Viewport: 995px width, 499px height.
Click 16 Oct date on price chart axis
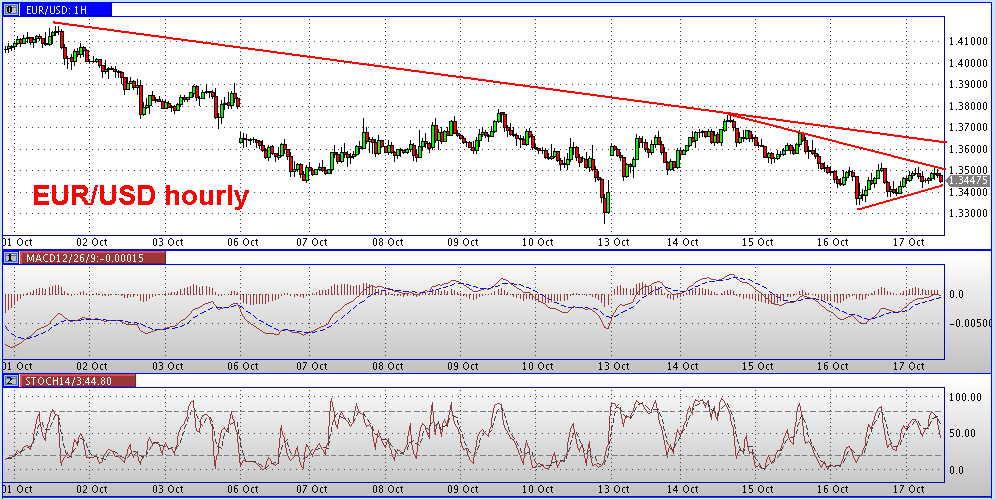click(833, 243)
